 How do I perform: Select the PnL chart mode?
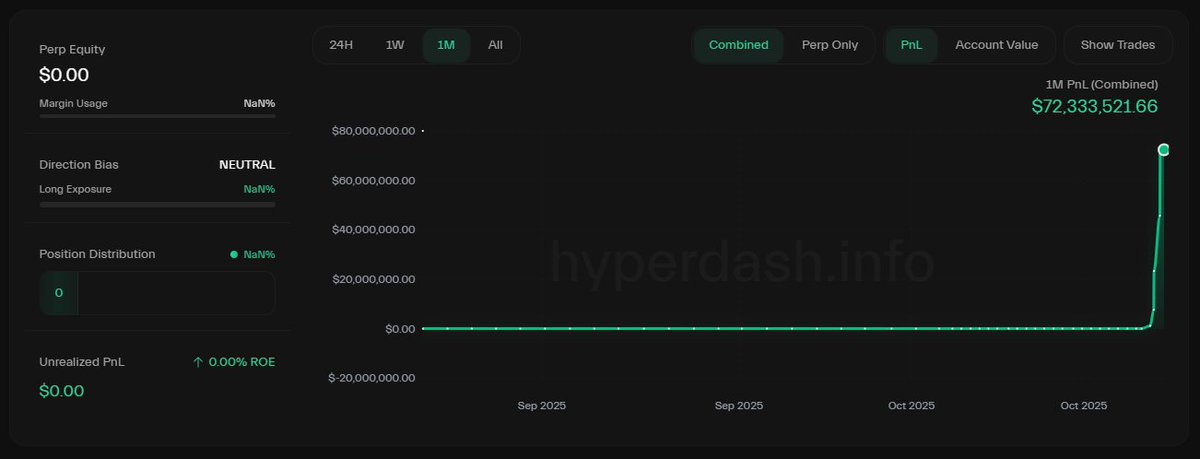coord(912,45)
